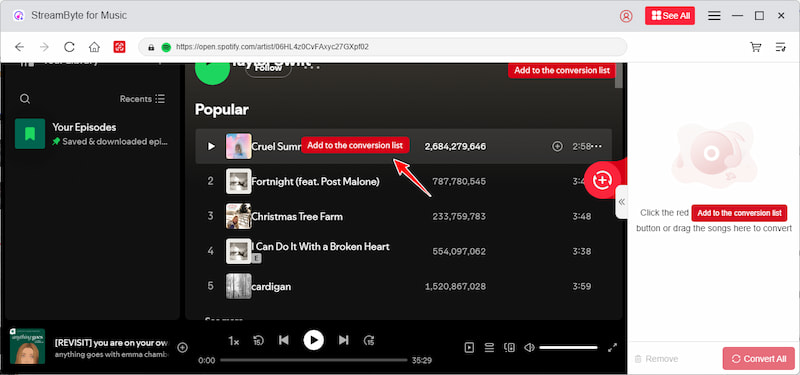The height and width of the screenshot is (375, 800).
Task: Click the Christmas Tree Farm thumbnail
Action: tap(239, 216)
